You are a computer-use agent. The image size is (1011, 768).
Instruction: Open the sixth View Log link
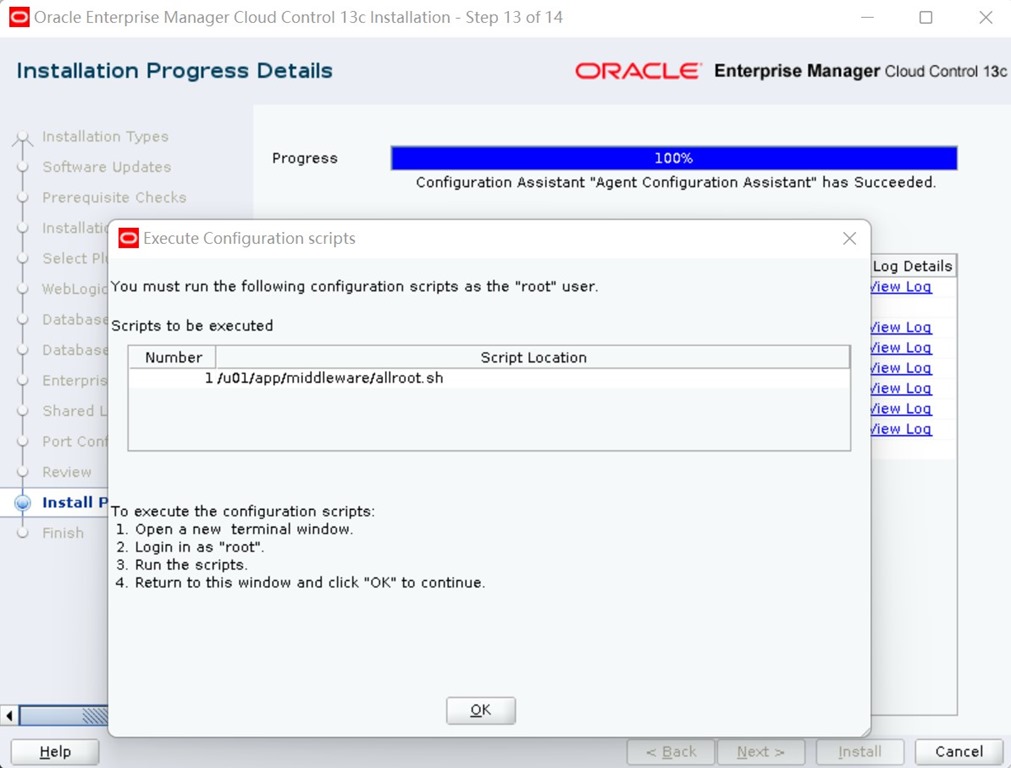coord(901,409)
